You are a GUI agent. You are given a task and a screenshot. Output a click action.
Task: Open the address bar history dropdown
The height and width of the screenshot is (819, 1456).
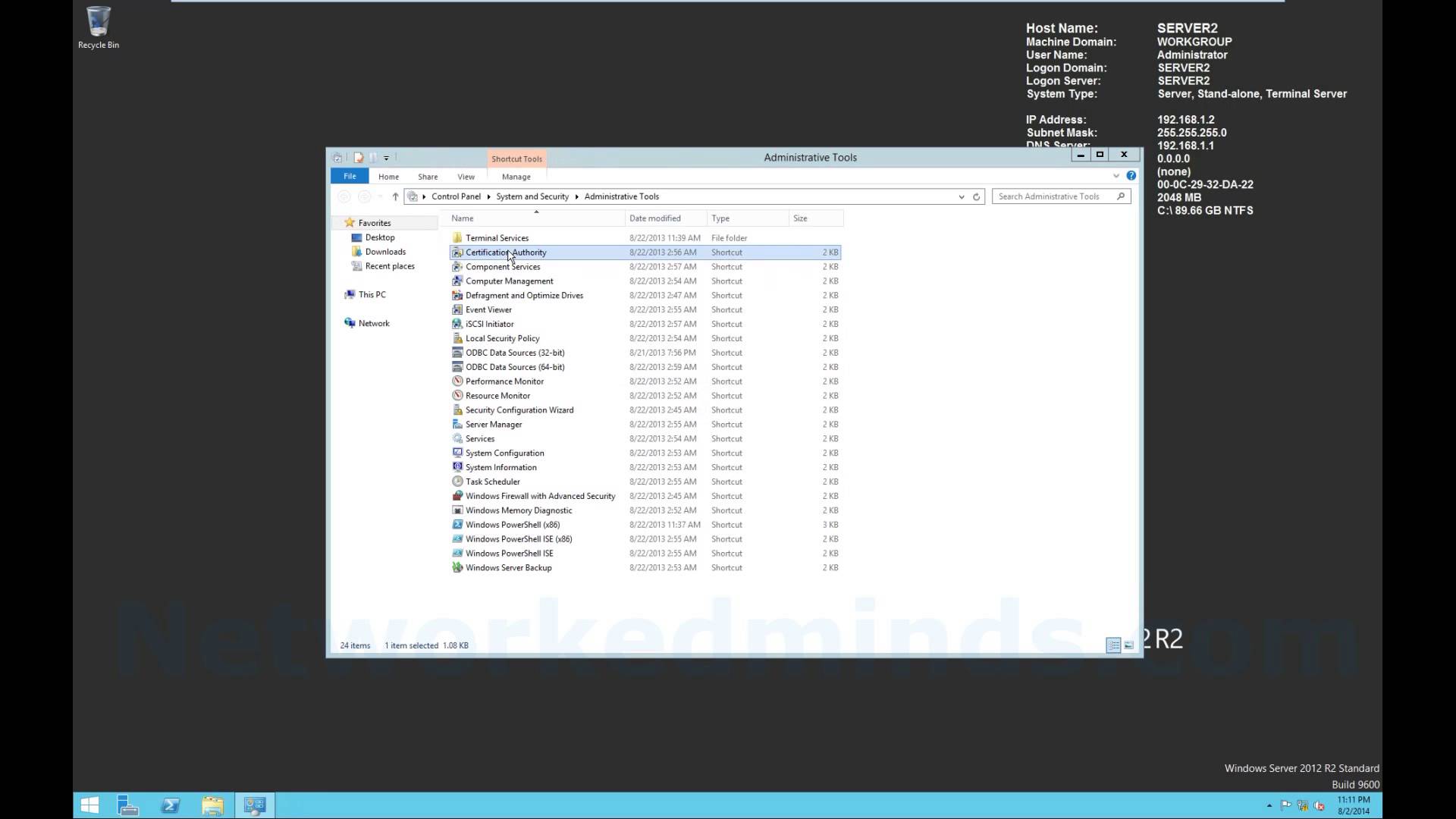(962, 196)
